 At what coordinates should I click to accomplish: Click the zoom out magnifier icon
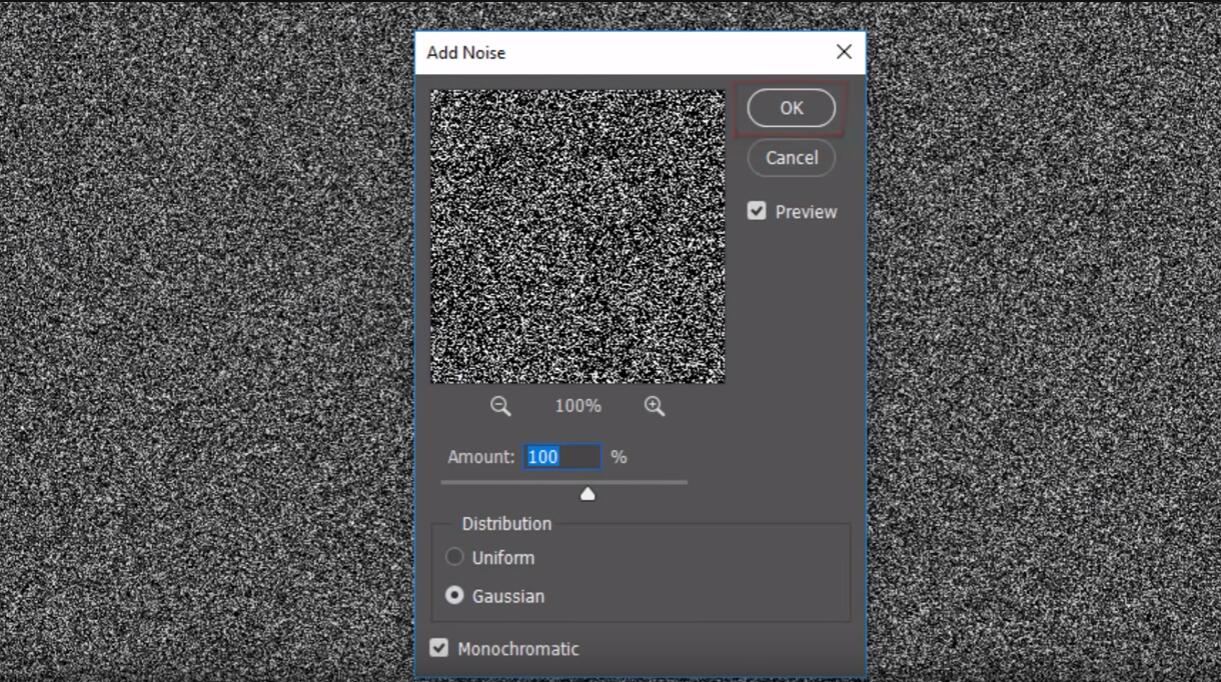pyautogui.click(x=500, y=406)
